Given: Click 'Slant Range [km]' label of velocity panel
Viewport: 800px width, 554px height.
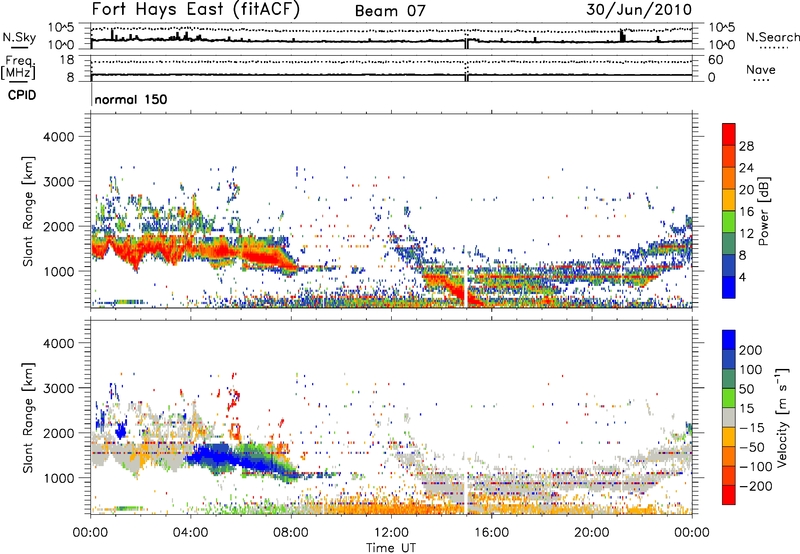Looking at the screenshot, I should click(x=28, y=417).
